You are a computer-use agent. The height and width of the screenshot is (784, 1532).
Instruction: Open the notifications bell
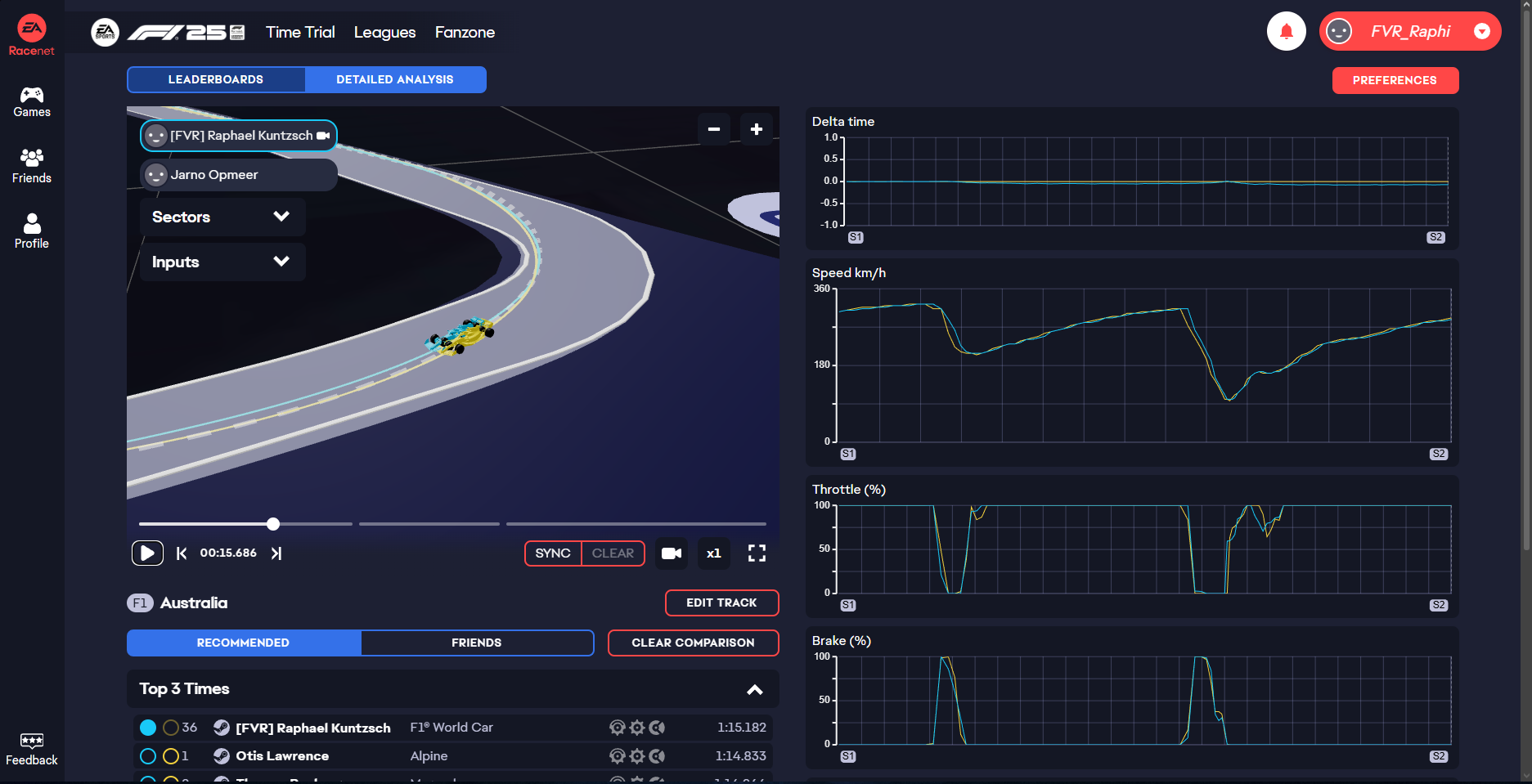[1287, 32]
